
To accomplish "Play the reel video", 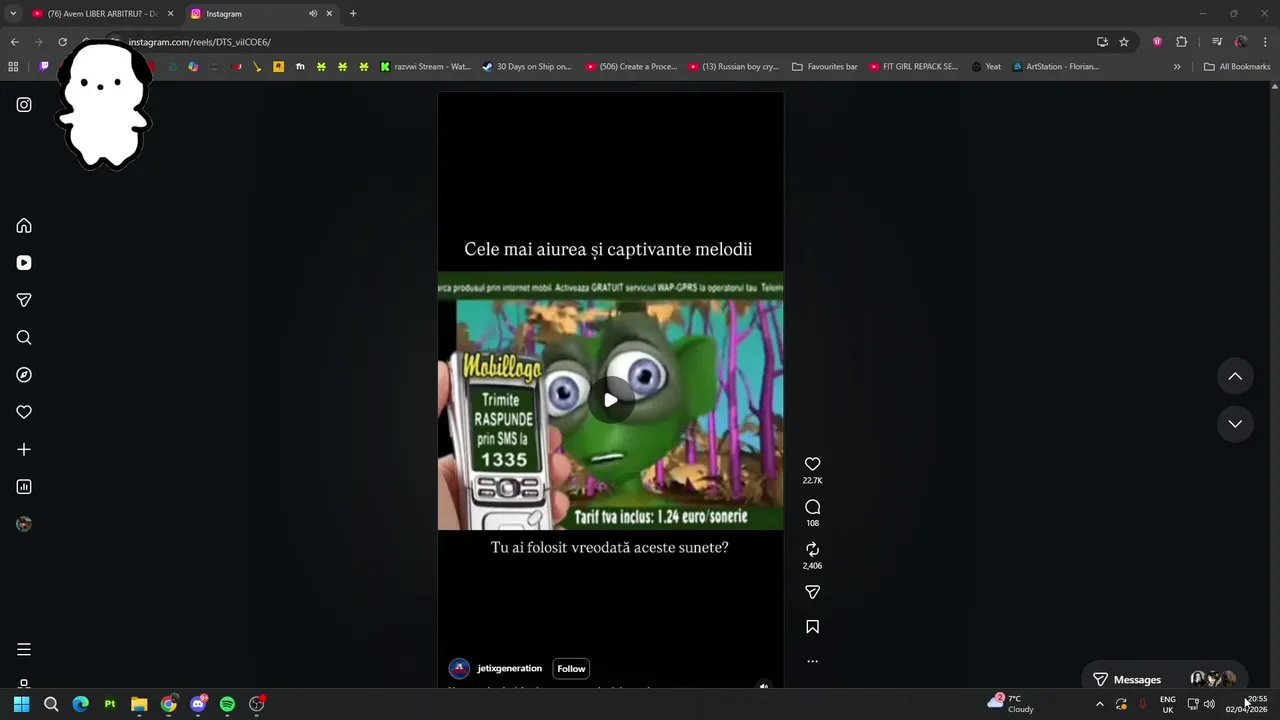I will click(x=610, y=400).
